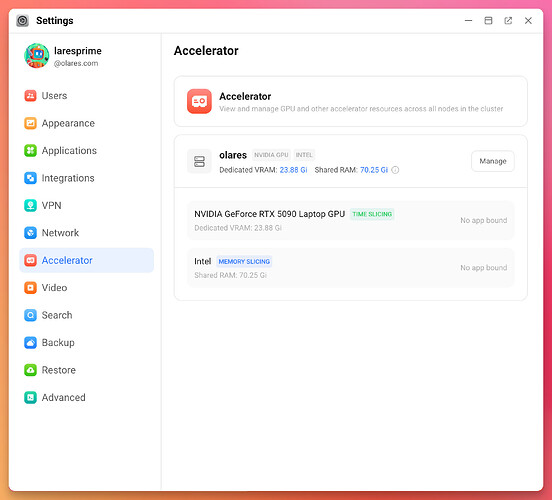This screenshot has height=500, width=552.
Task: Click the VPN sidebar icon
Action: [x=30, y=206]
